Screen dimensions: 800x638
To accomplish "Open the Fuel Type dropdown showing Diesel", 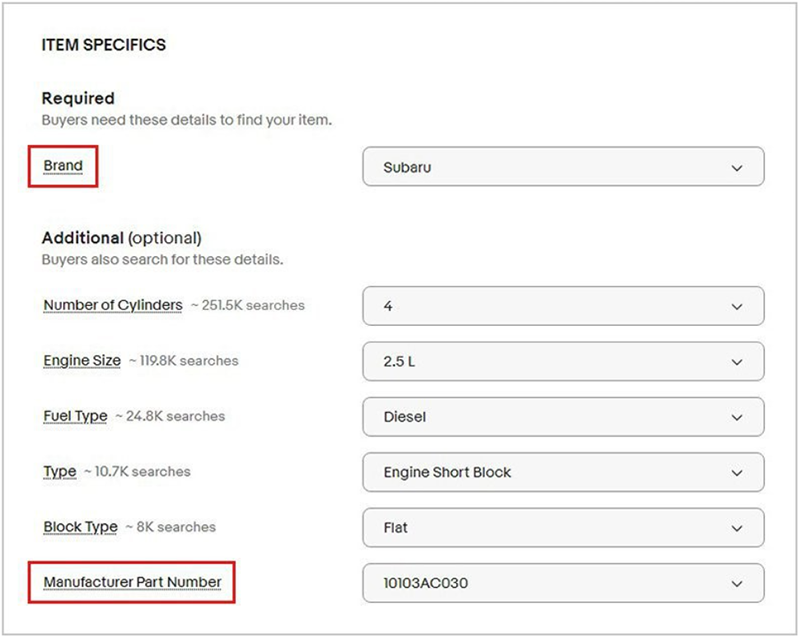I will click(x=563, y=417).
